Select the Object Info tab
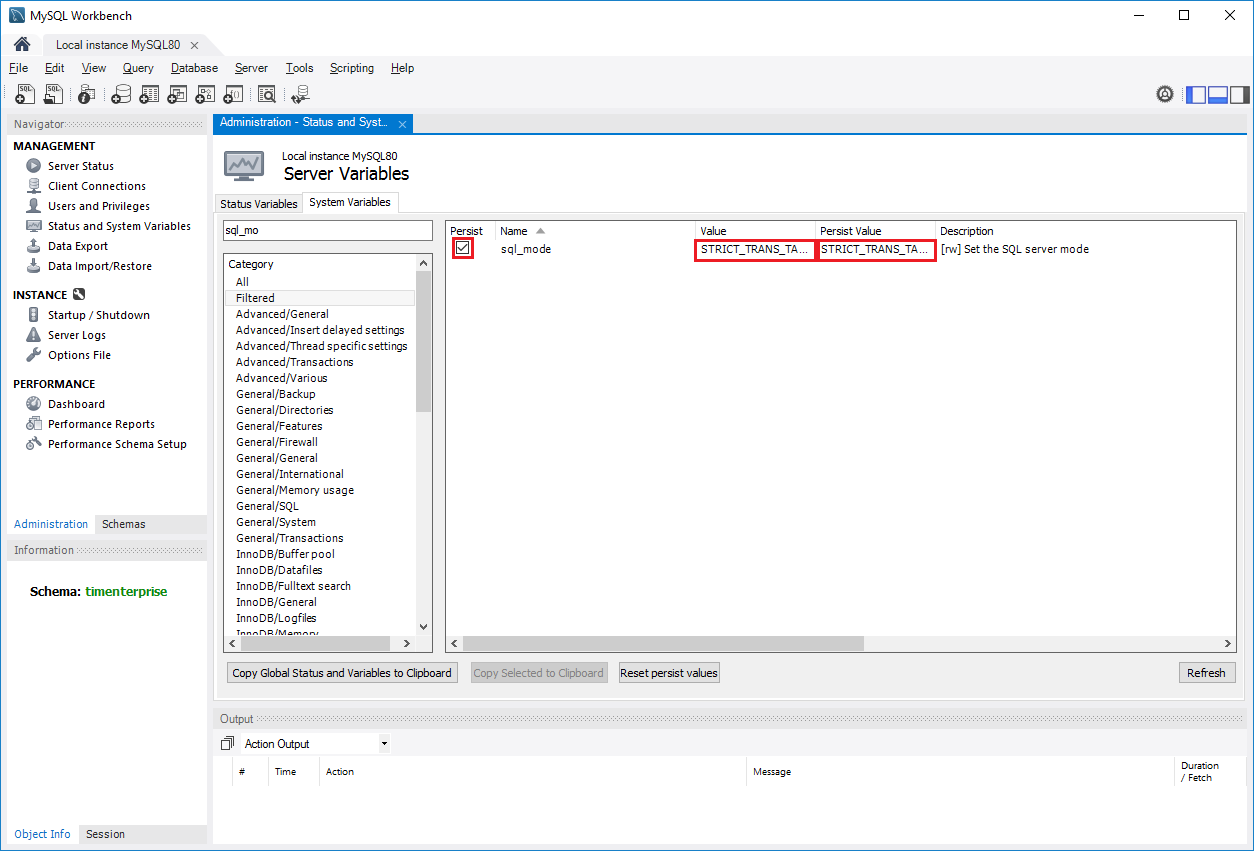 42,834
